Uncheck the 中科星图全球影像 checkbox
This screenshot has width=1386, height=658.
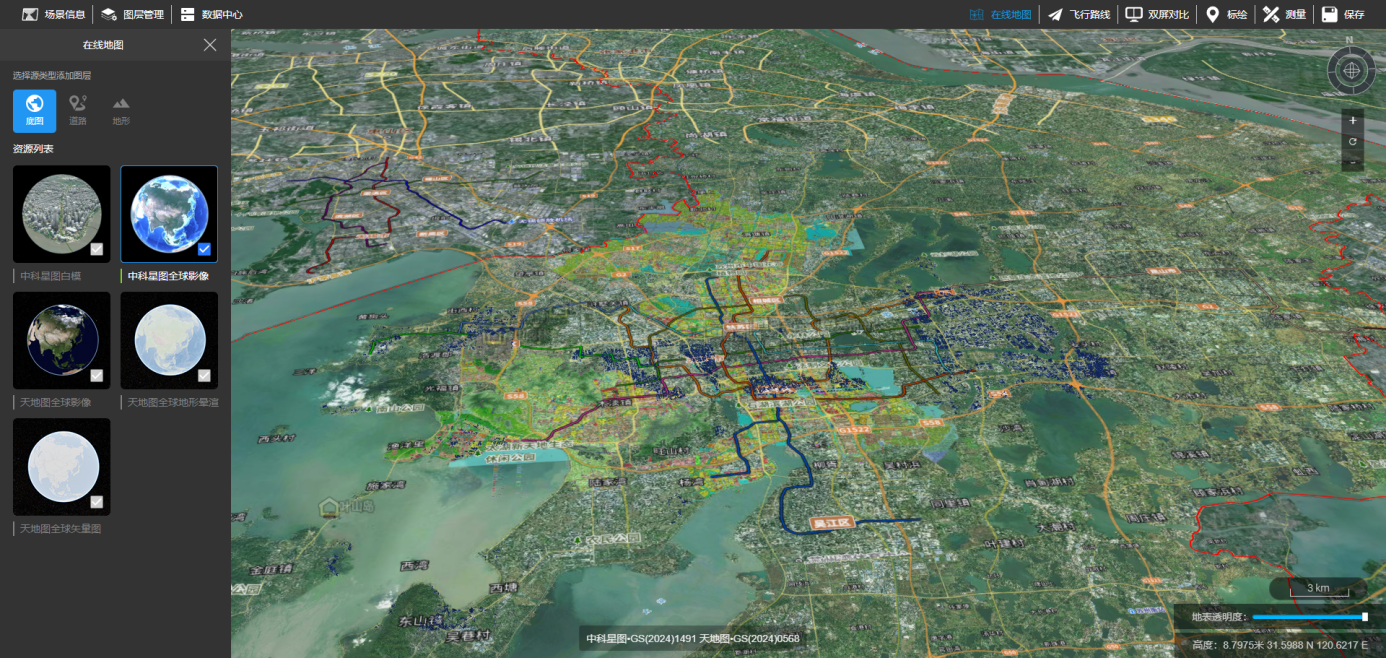(204, 249)
